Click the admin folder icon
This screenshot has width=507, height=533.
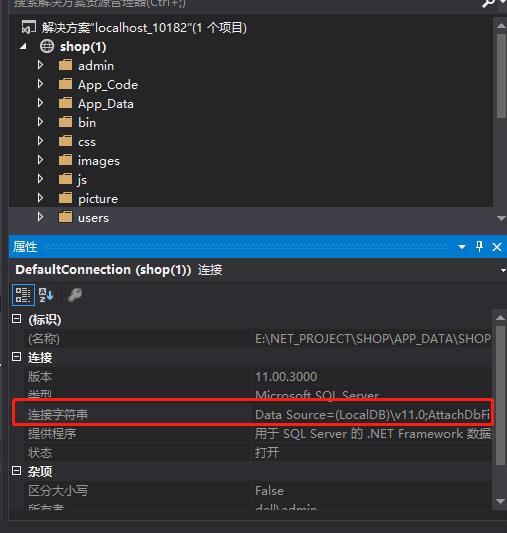pyautogui.click(x=66, y=65)
